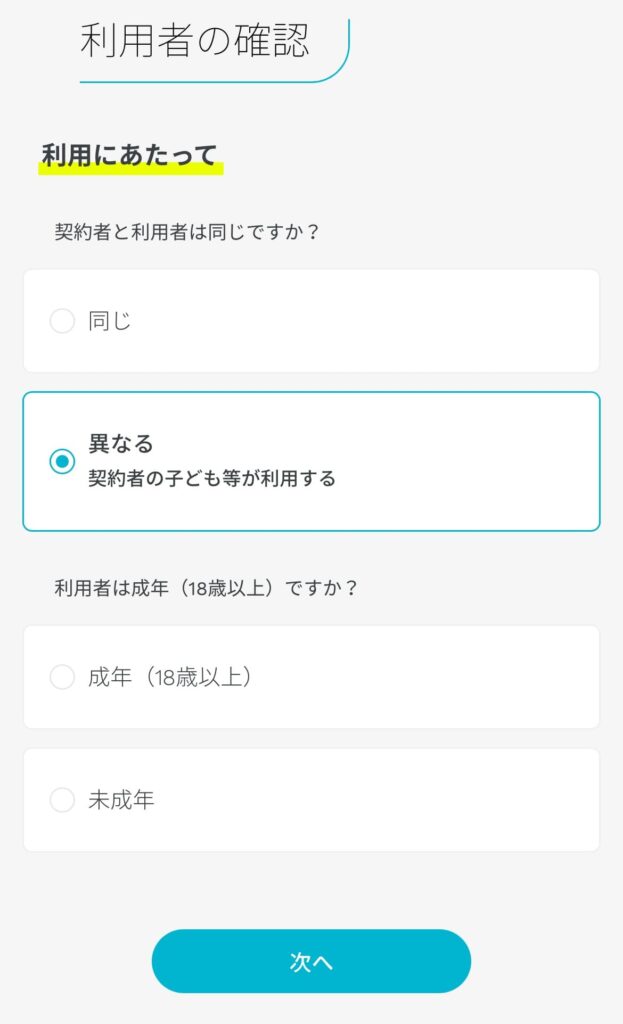
Task: Click the unfilled radio circle beside 同じ
Action: tap(62, 321)
